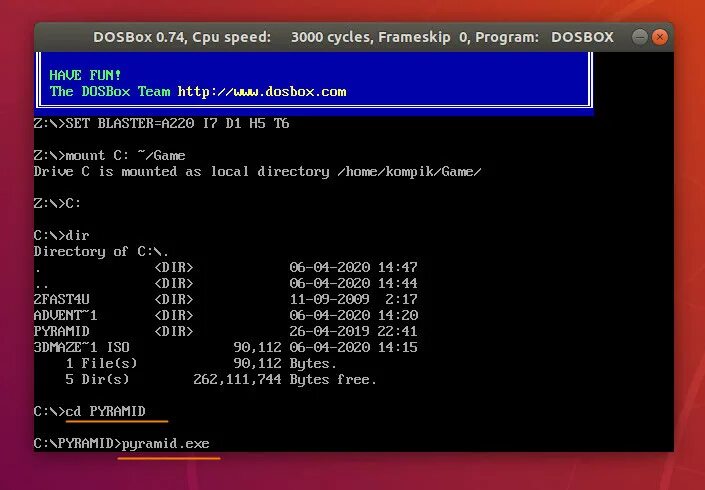The width and height of the screenshot is (705, 490).
Task: Select the PYRAMID directory entry in listing
Action: pyautogui.click(x=226, y=331)
